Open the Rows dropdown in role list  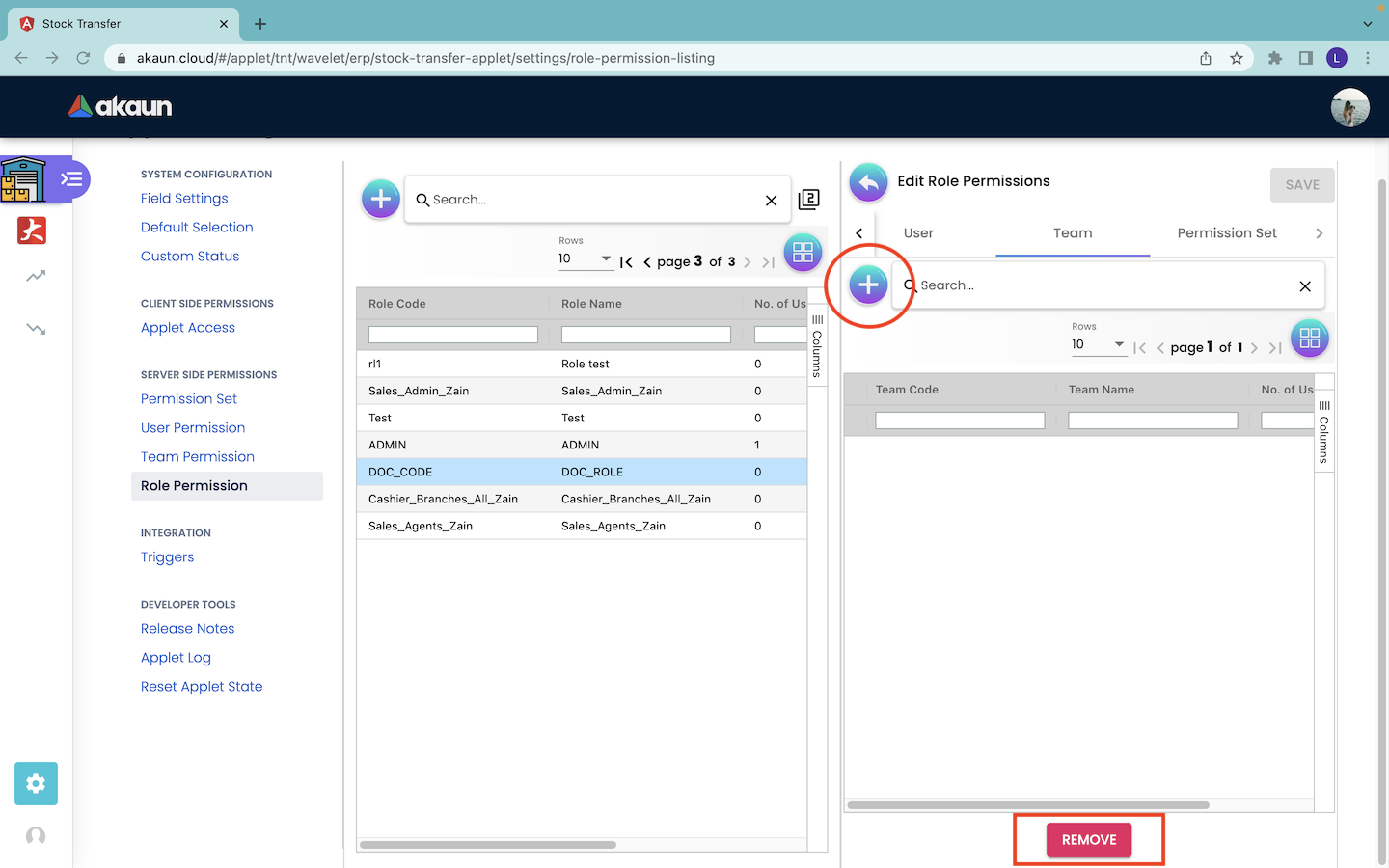click(x=586, y=259)
